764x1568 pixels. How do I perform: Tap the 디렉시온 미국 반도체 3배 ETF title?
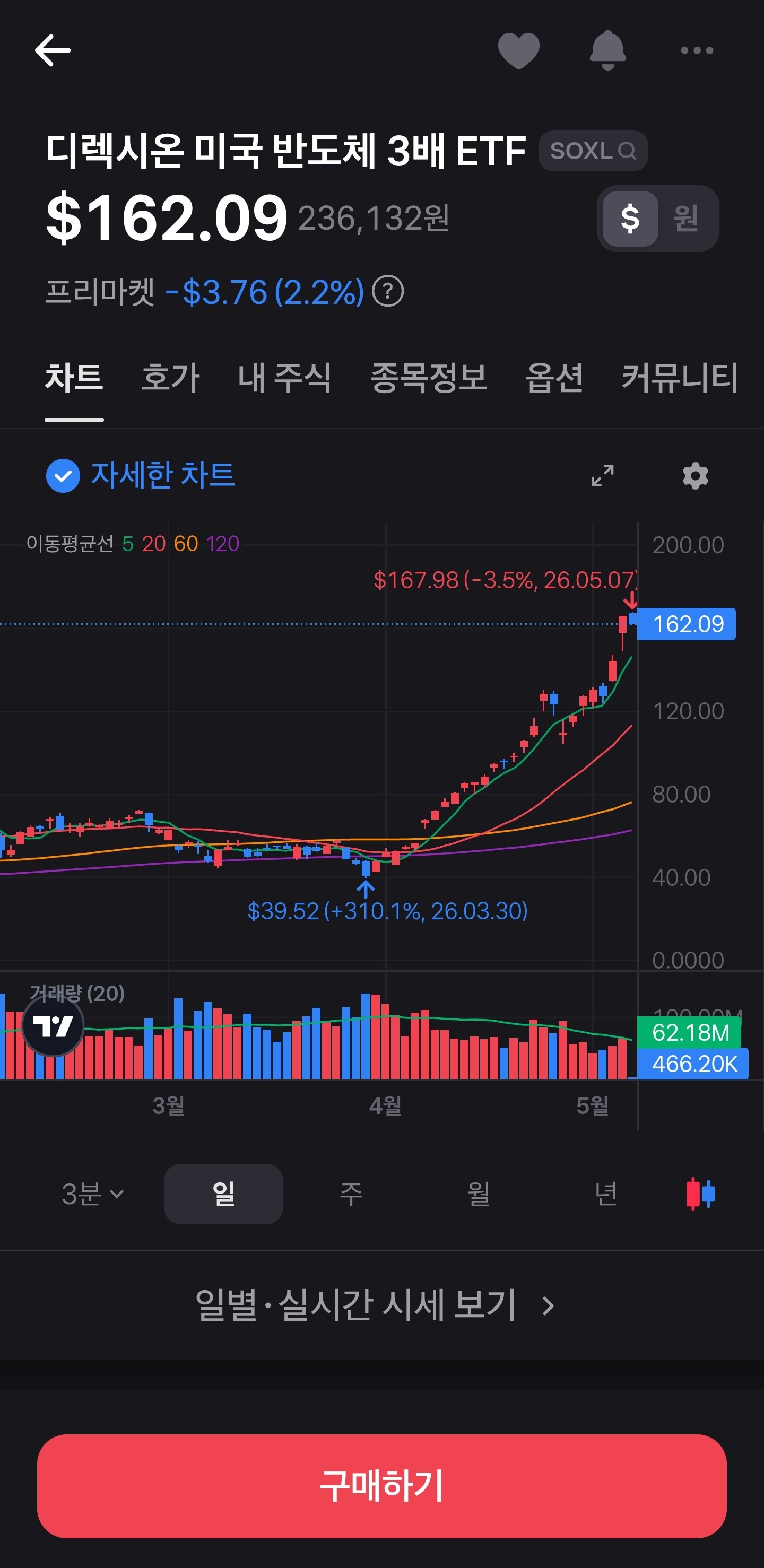click(286, 150)
